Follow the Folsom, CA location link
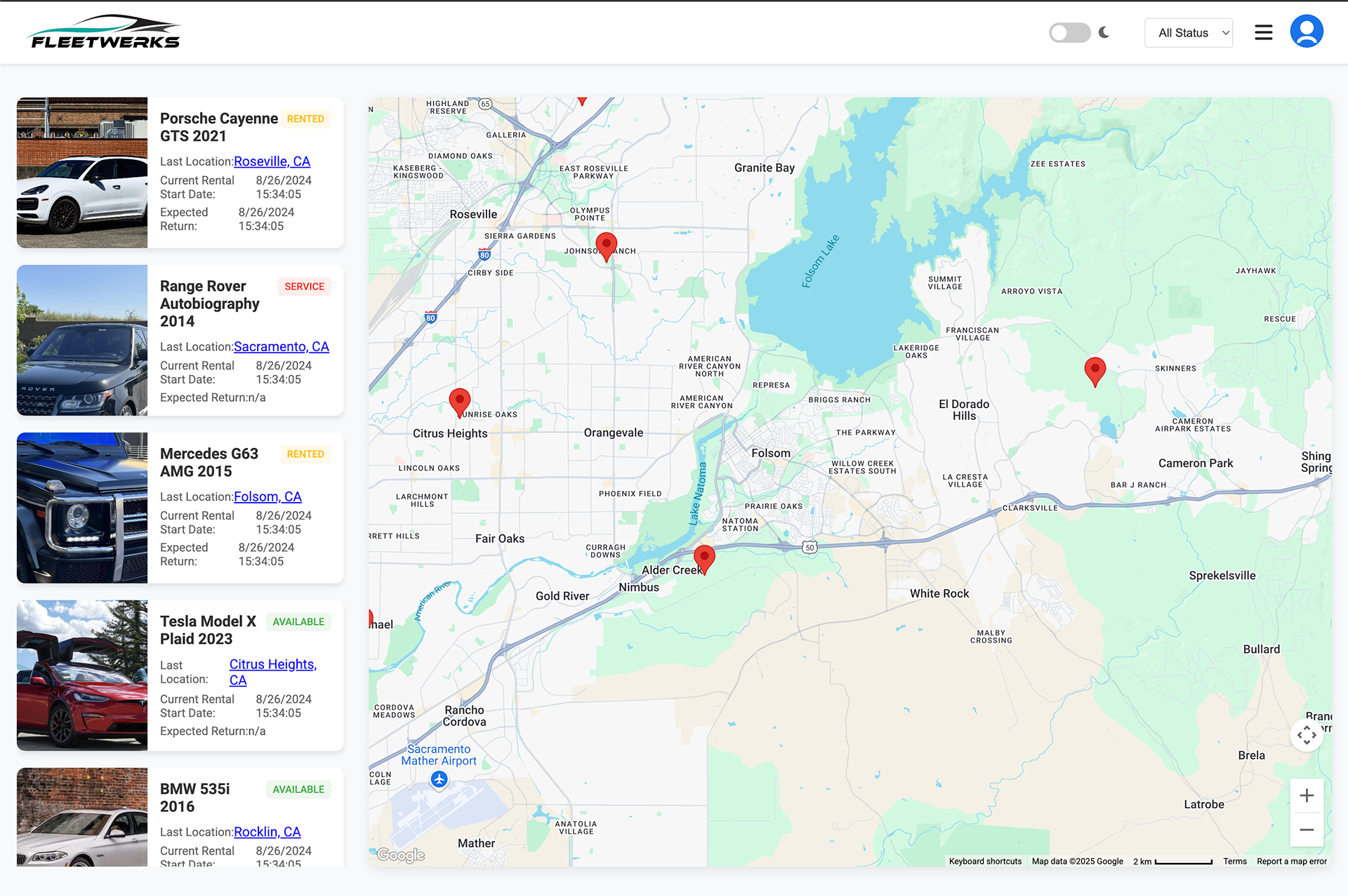The width and height of the screenshot is (1348, 896). pyautogui.click(x=267, y=497)
